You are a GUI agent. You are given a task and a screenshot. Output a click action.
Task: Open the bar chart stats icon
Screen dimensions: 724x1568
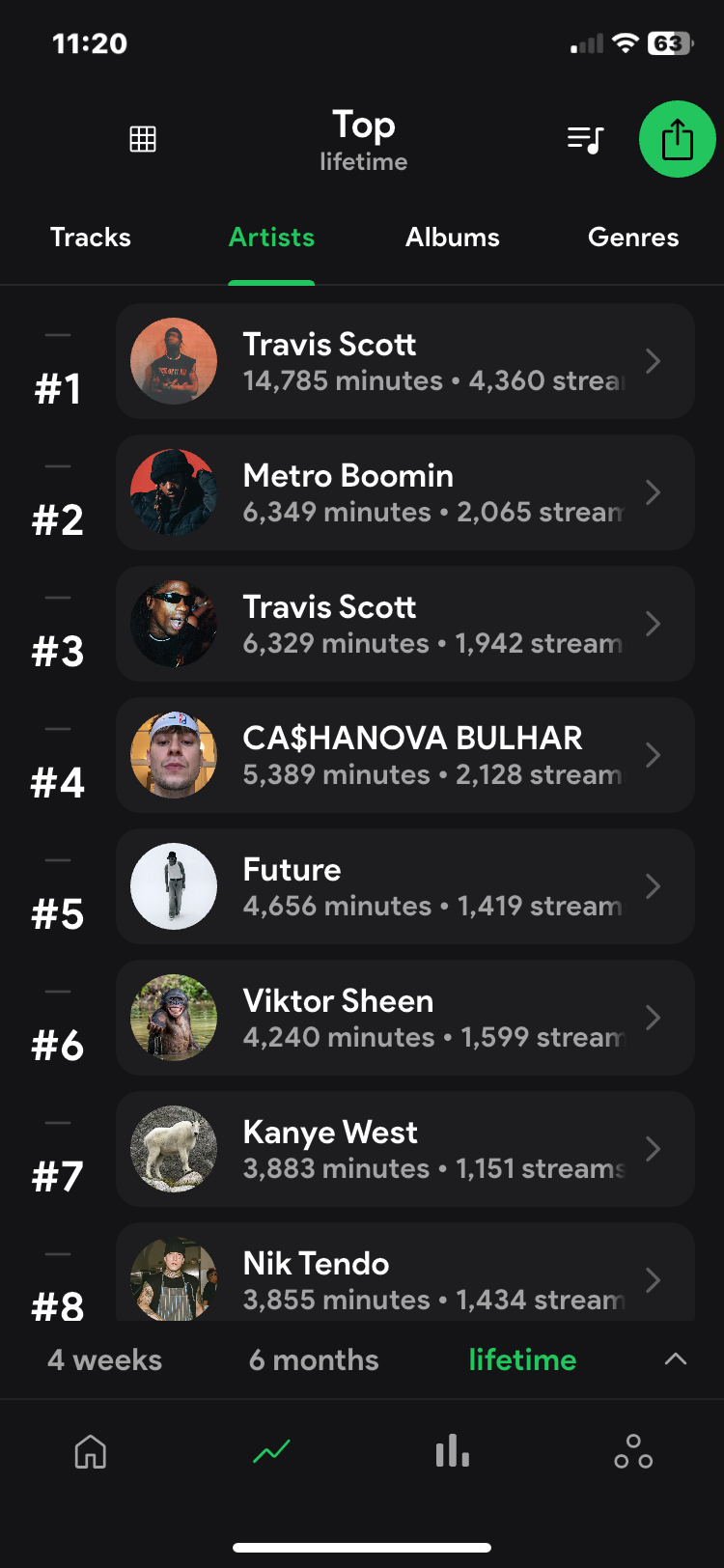click(x=452, y=1450)
